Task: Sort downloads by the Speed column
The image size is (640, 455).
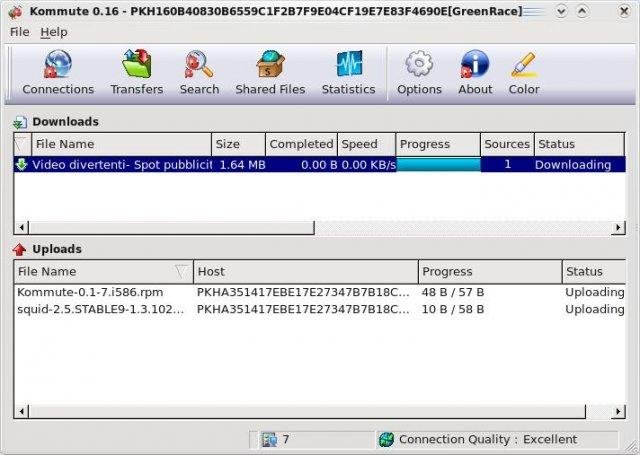Action: click(x=364, y=145)
